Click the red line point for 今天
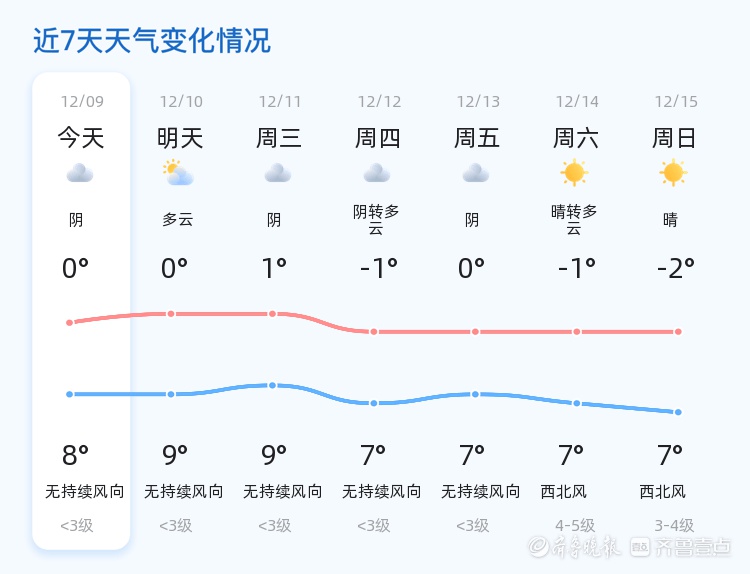The width and height of the screenshot is (750, 574). click(x=69, y=322)
